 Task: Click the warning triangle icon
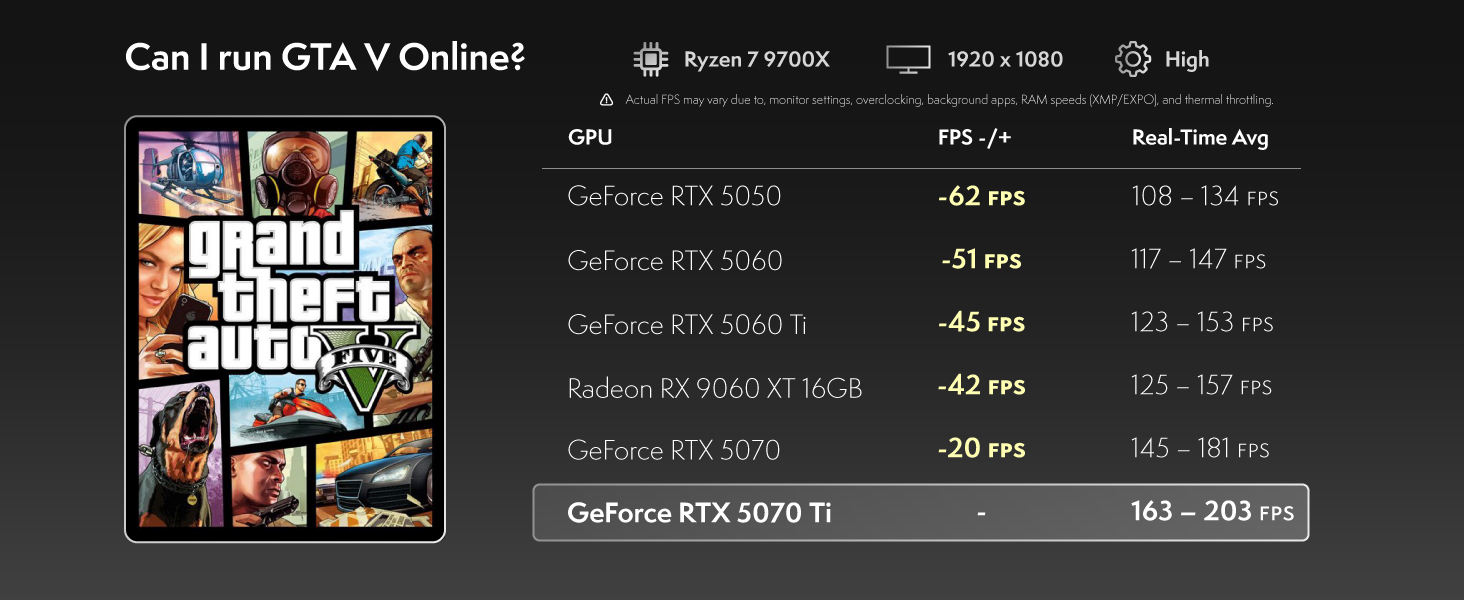pos(606,100)
